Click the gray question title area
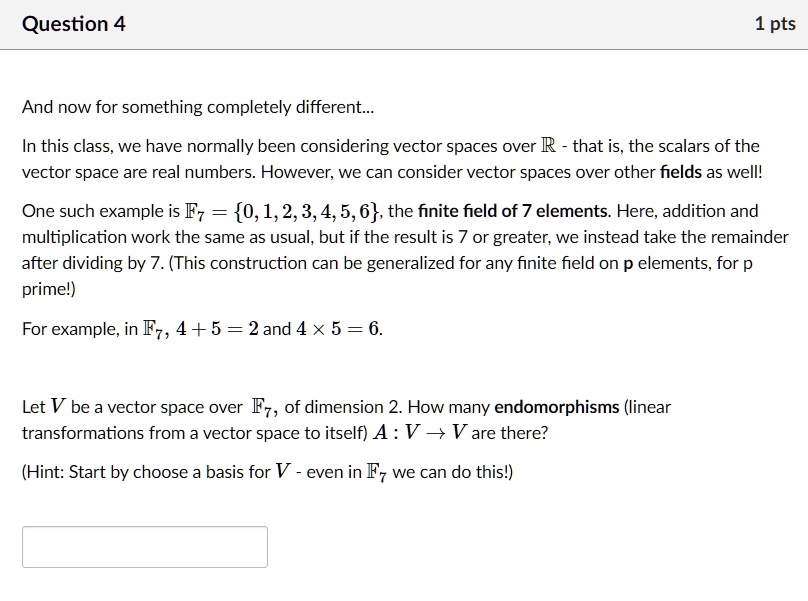 [x=73, y=23]
